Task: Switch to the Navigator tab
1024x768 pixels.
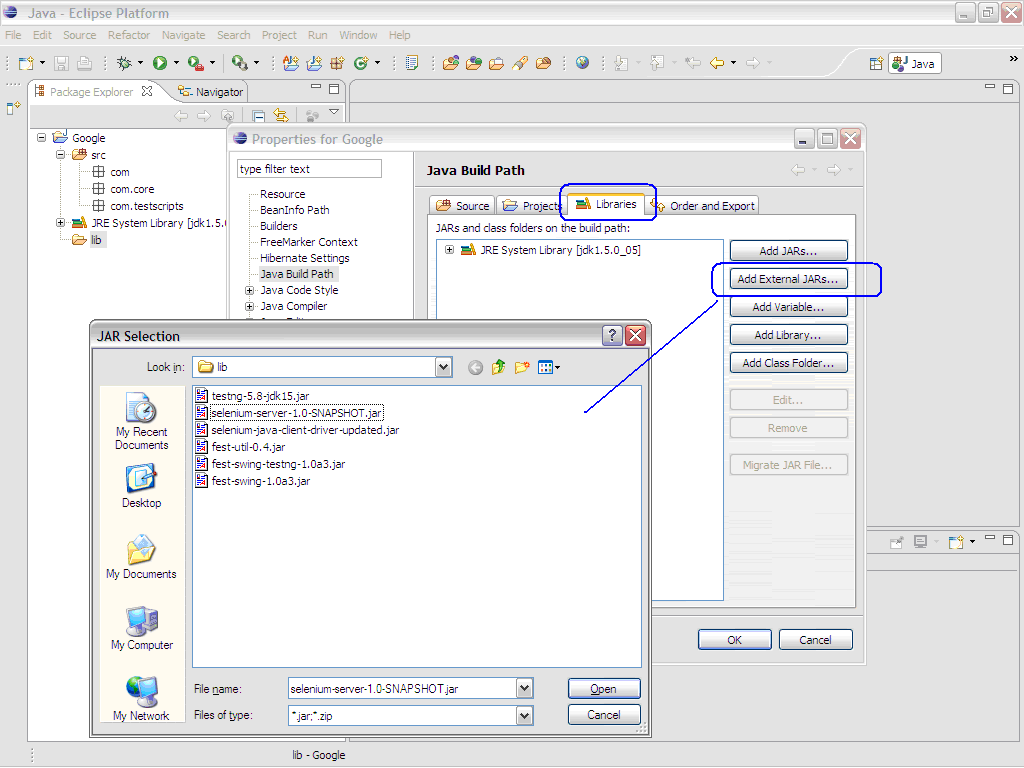Action: click(210, 92)
